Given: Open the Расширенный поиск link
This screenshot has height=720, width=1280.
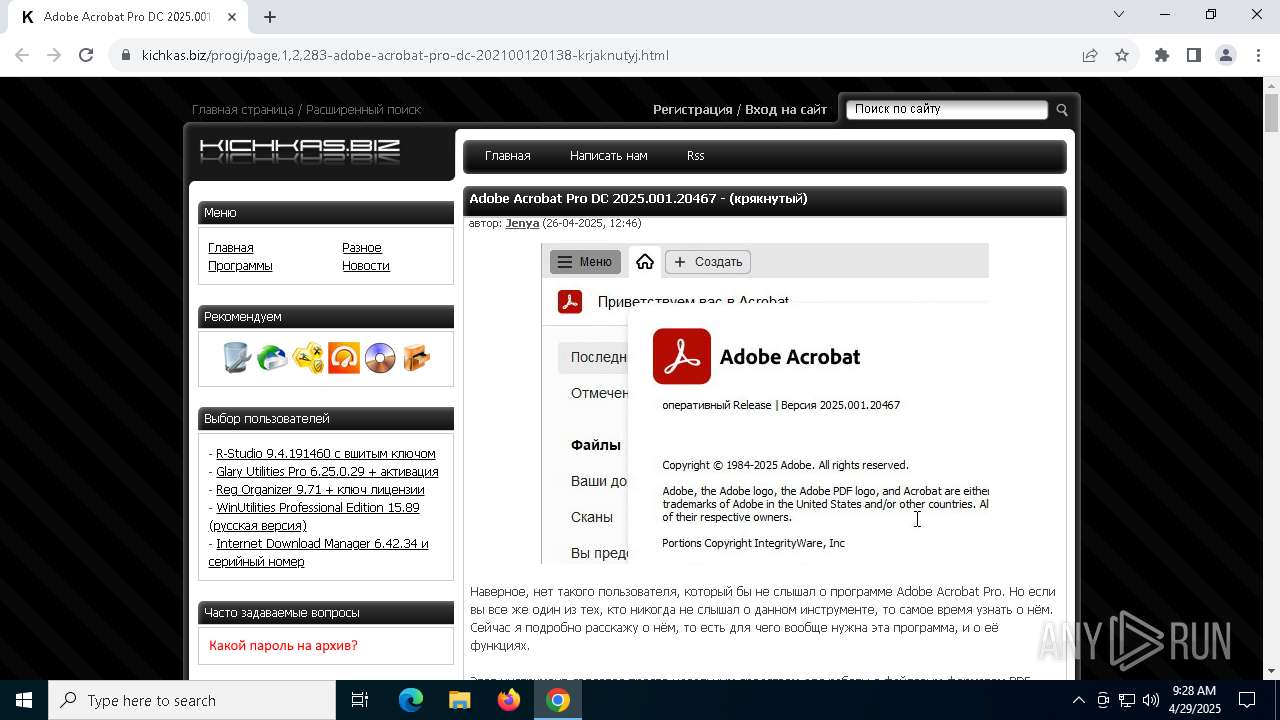Looking at the screenshot, I should point(364,110).
